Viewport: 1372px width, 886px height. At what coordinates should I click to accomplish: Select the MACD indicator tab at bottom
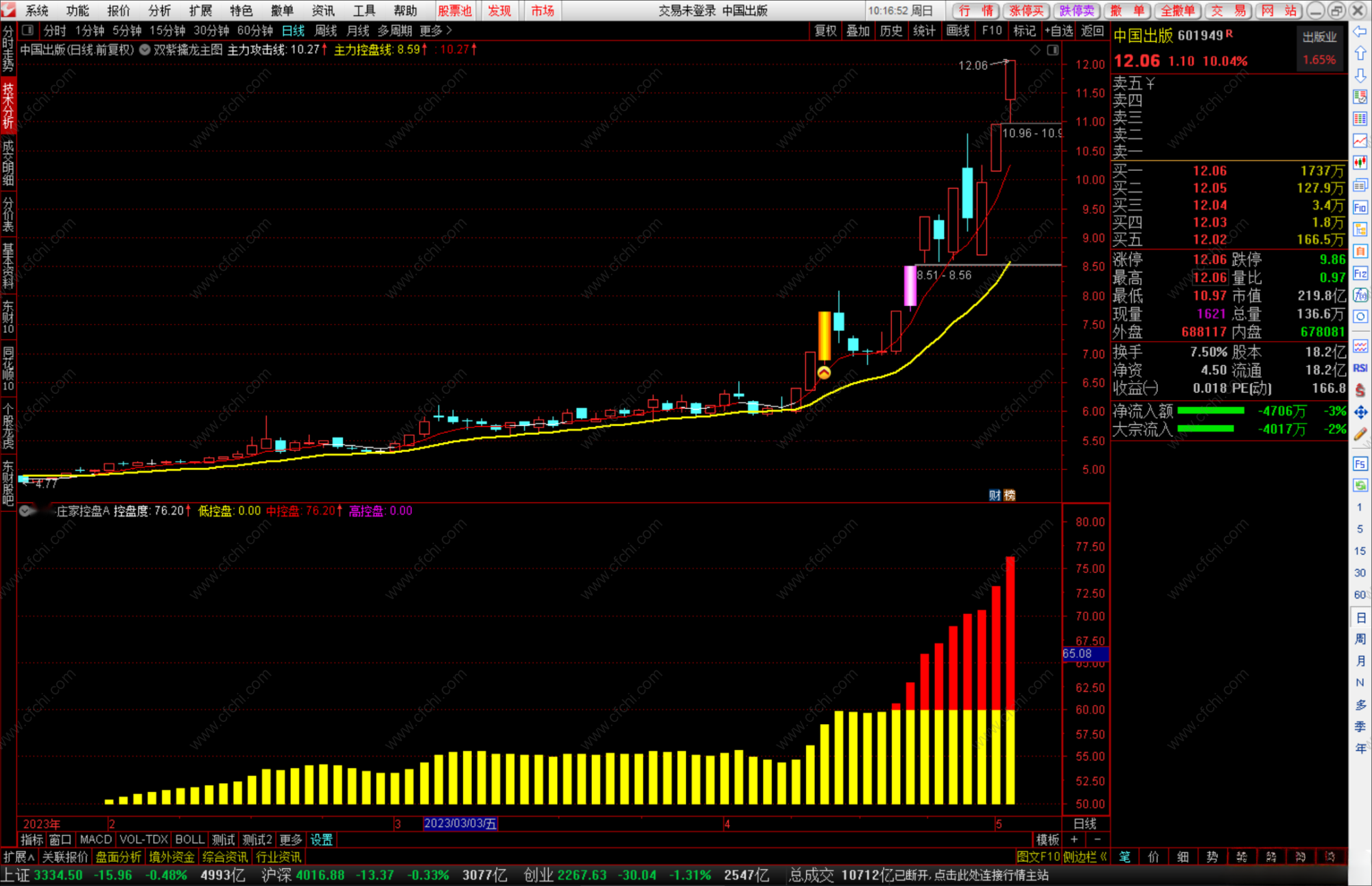pos(95,839)
